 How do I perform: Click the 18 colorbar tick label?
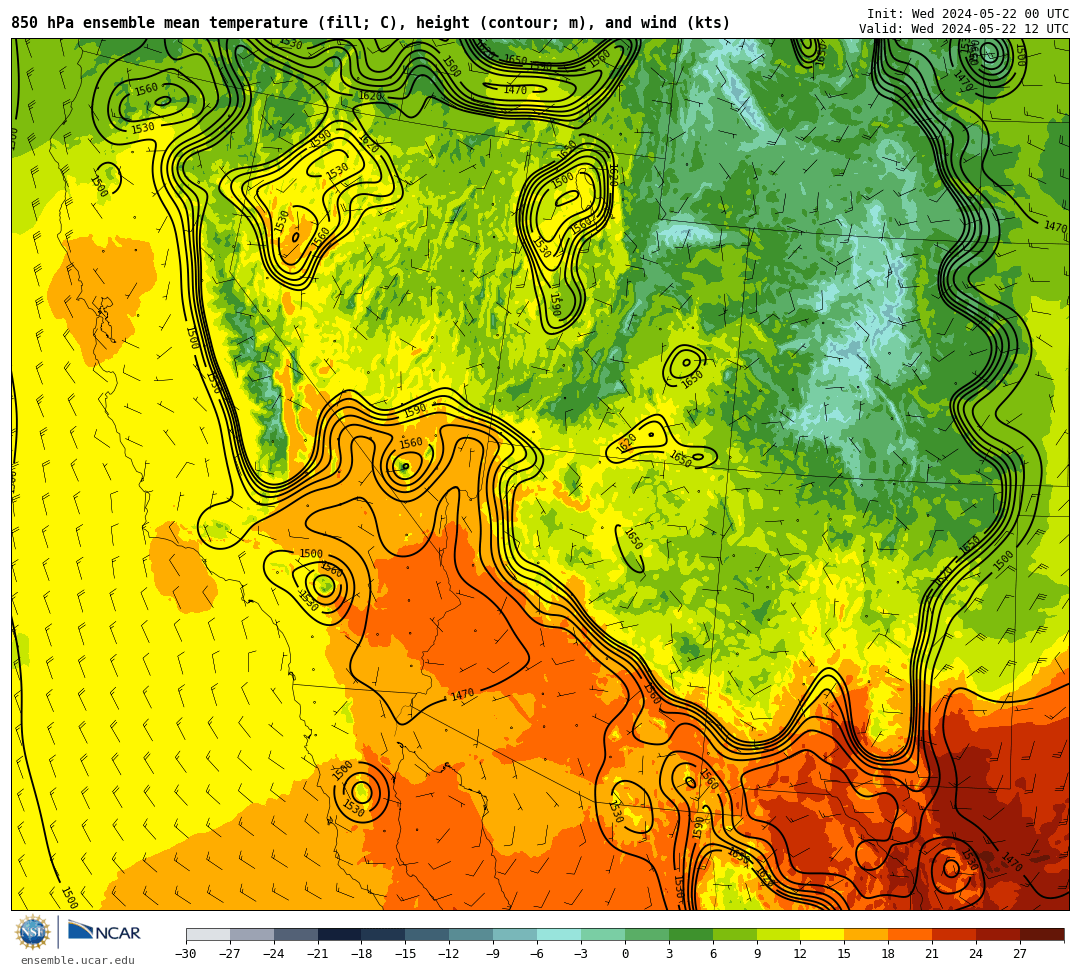(x=889, y=954)
